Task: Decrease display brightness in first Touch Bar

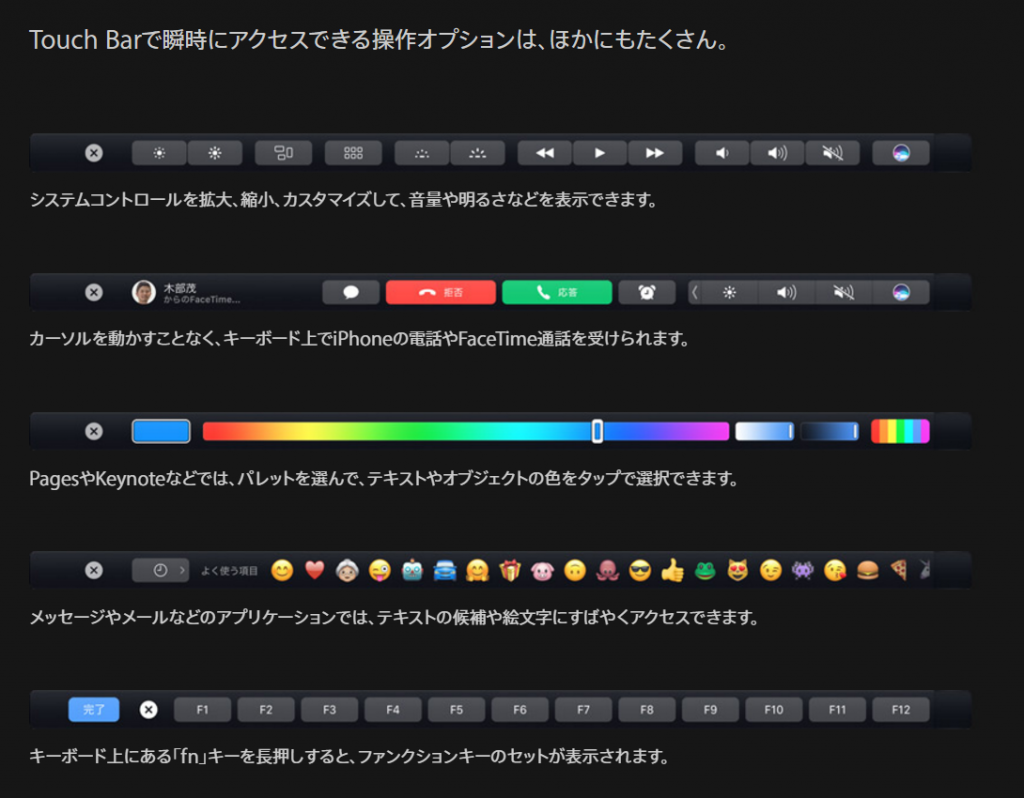Action: pos(159,153)
